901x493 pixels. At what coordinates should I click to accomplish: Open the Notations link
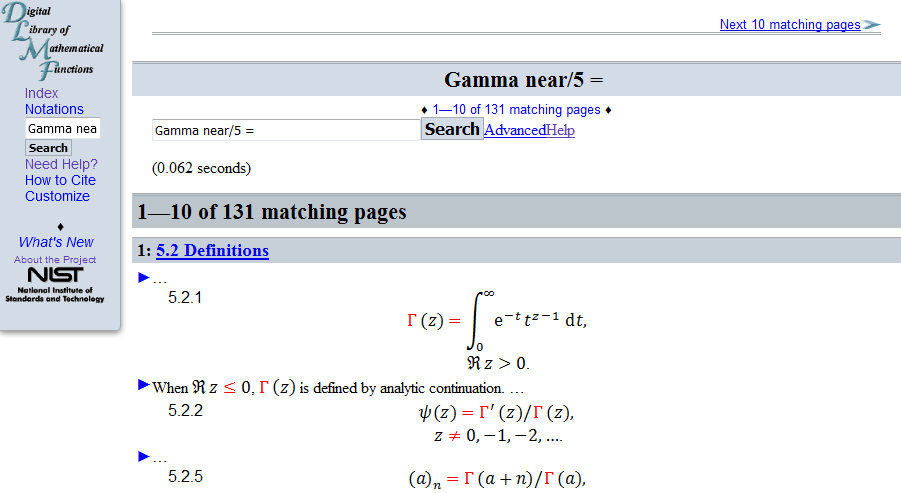pos(54,109)
